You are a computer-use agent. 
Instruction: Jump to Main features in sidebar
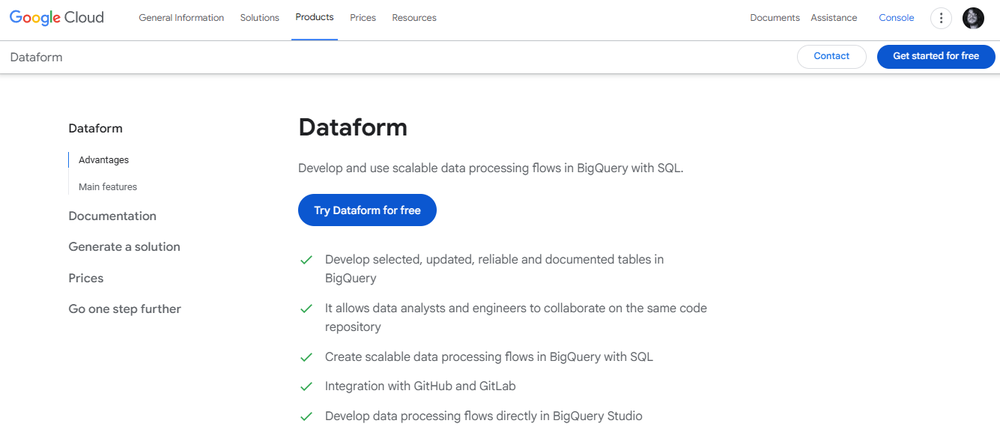click(108, 187)
